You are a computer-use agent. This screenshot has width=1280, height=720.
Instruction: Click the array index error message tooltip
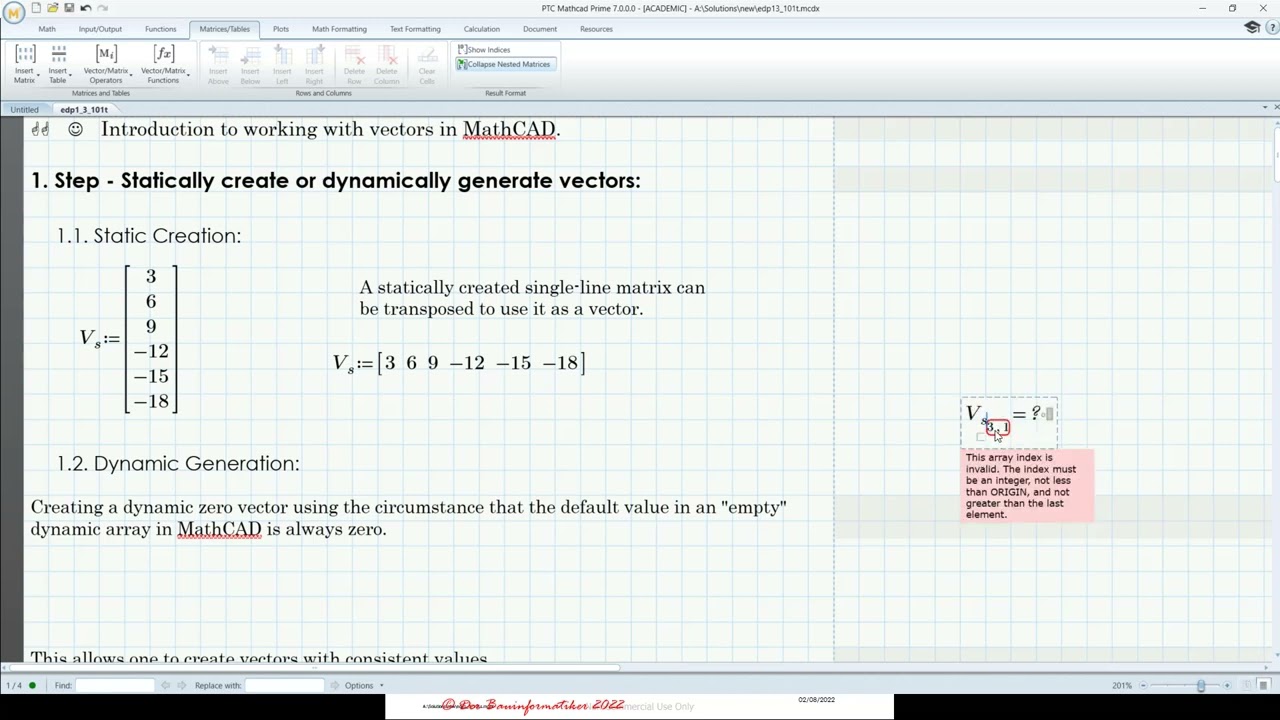click(x=1027, y=486)
